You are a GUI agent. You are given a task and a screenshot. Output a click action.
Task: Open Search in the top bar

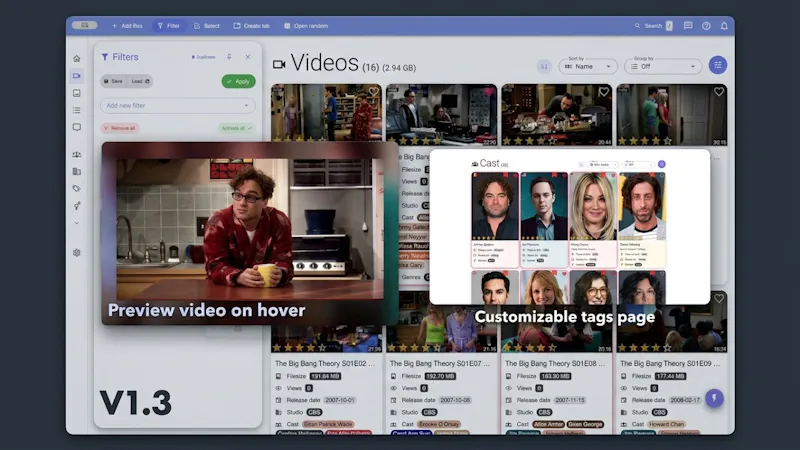click(653, 26)
